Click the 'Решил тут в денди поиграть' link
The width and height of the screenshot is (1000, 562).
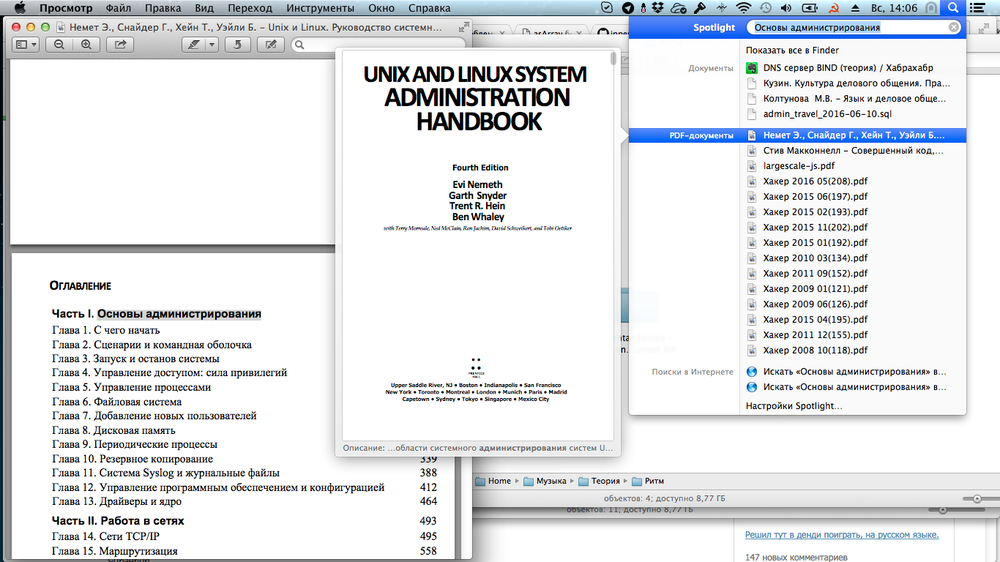coord(841,535)
